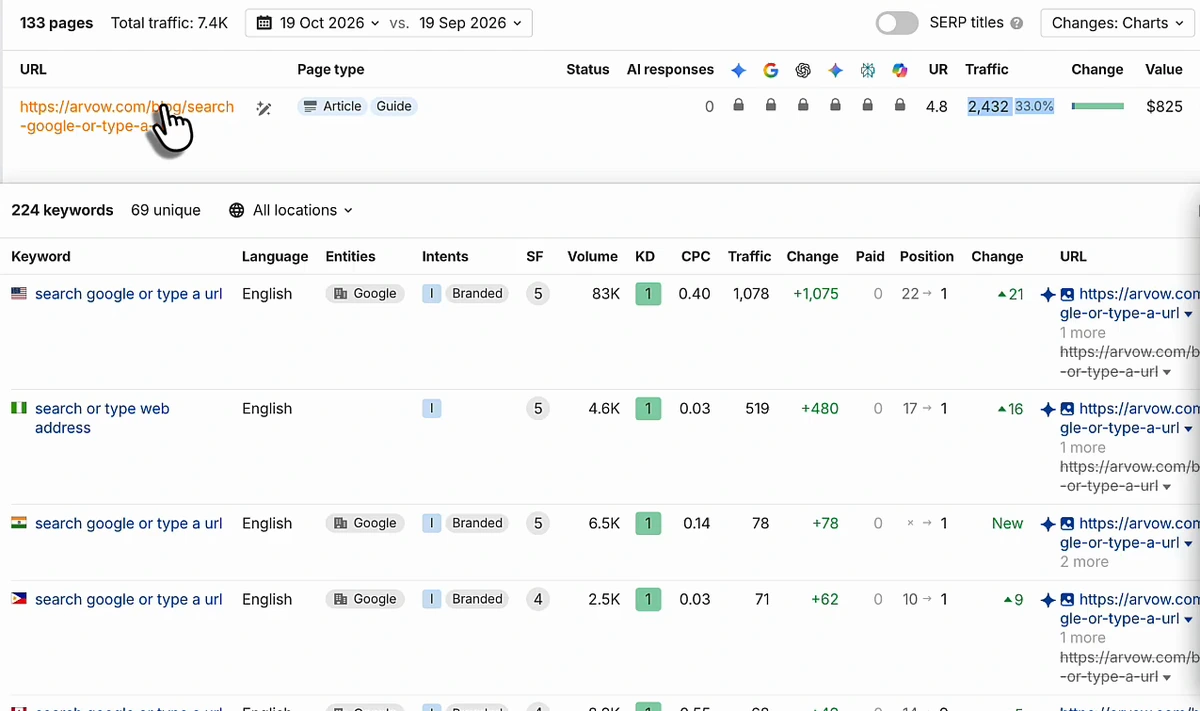This screenshot has width=1200, height=711.
Task: Click the KD badge in the 4.6K volume row
Action: click(648, 409)
